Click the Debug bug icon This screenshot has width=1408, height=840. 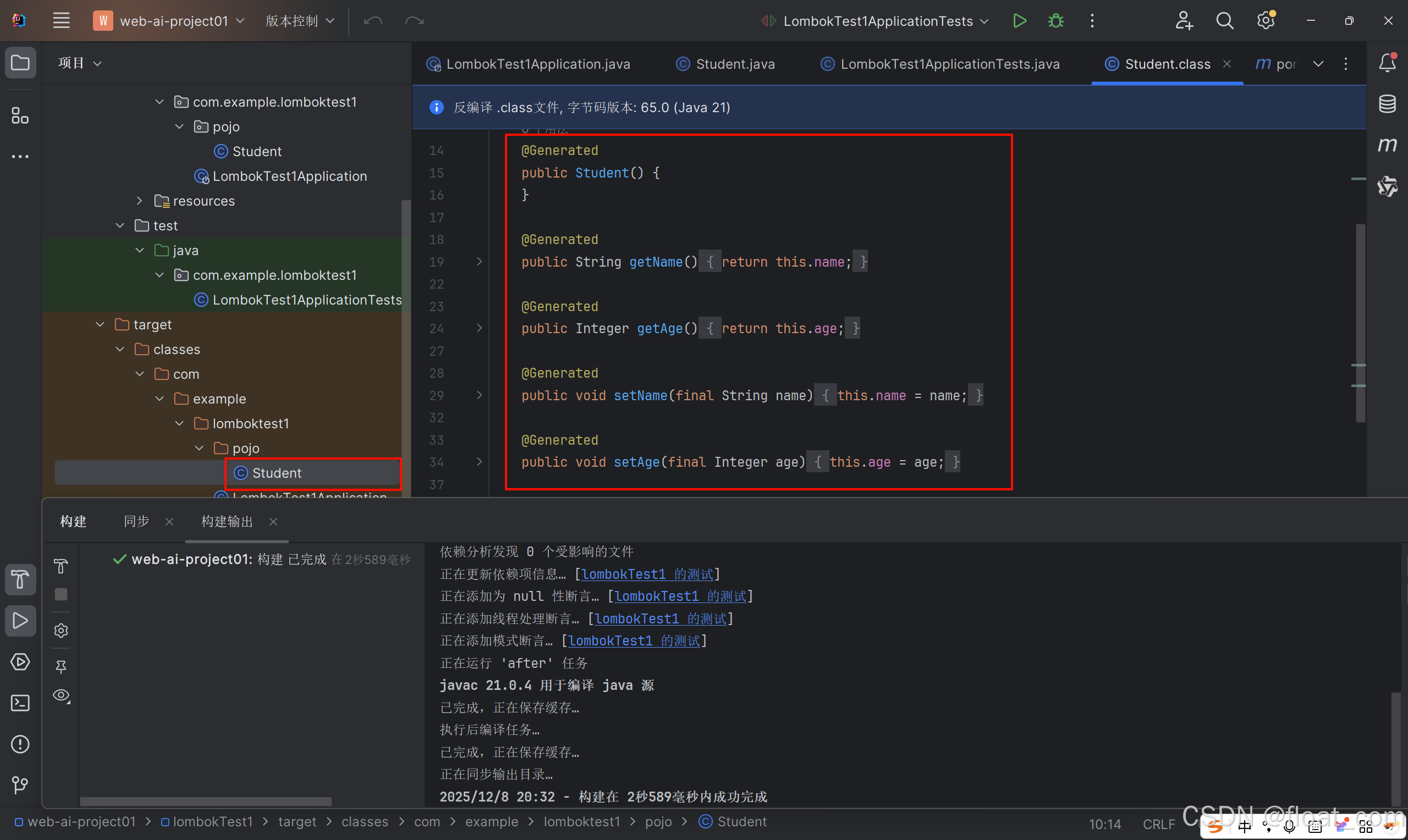click(1055, 21)
